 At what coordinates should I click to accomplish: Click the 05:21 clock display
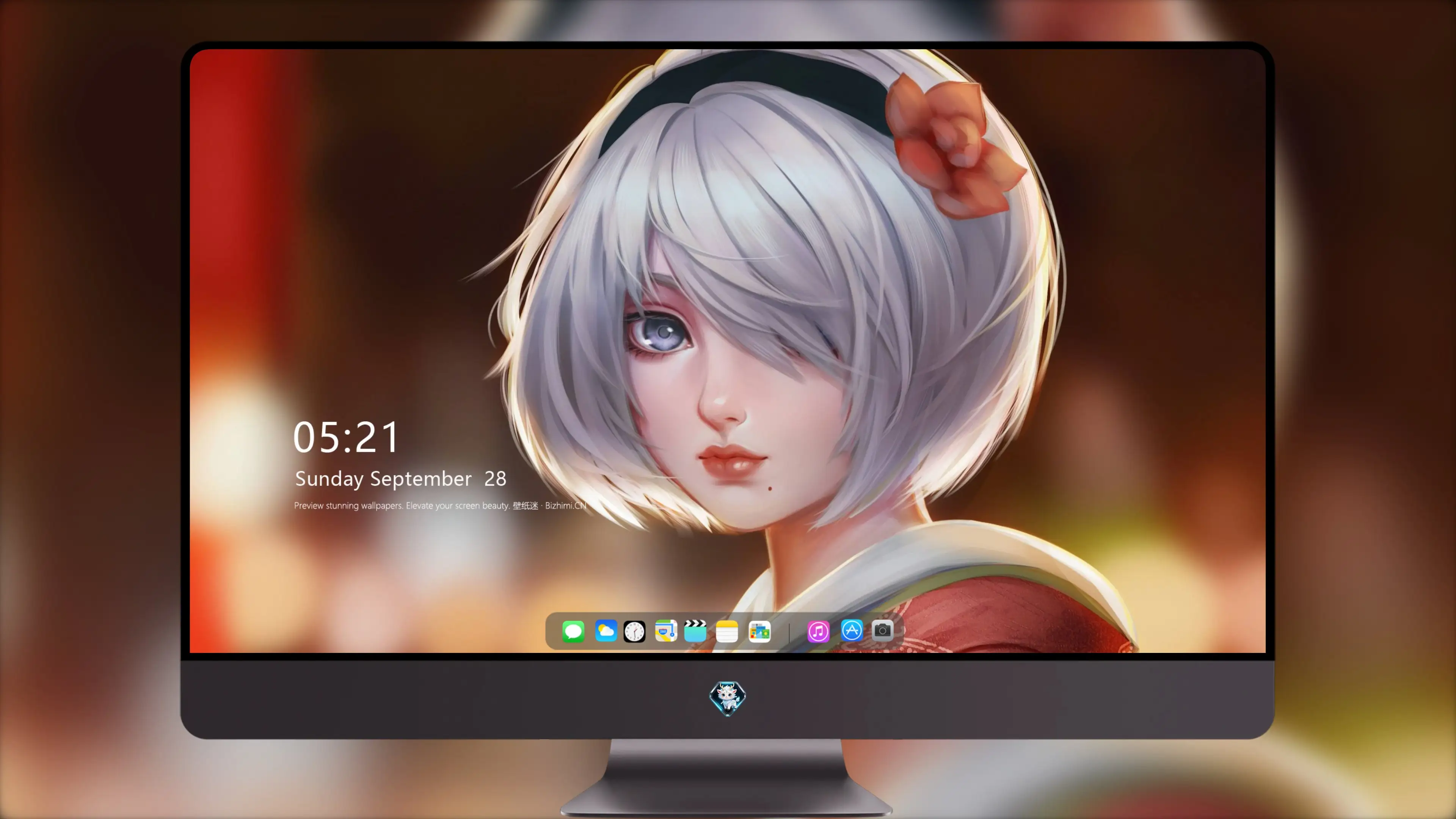[x=345, y=437]
